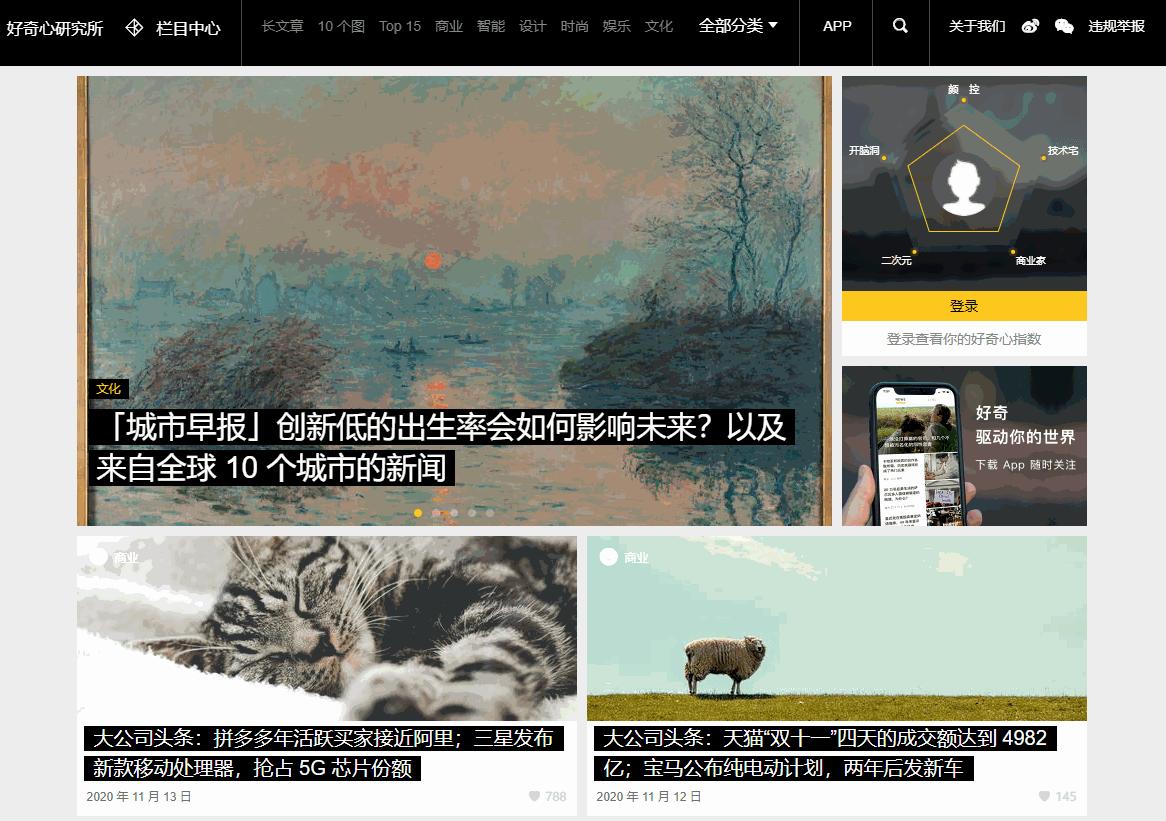Click the heart icon showing 145 likes
The width and height of the screenshot is (1166, 821).
click(x=1045, y=796)
